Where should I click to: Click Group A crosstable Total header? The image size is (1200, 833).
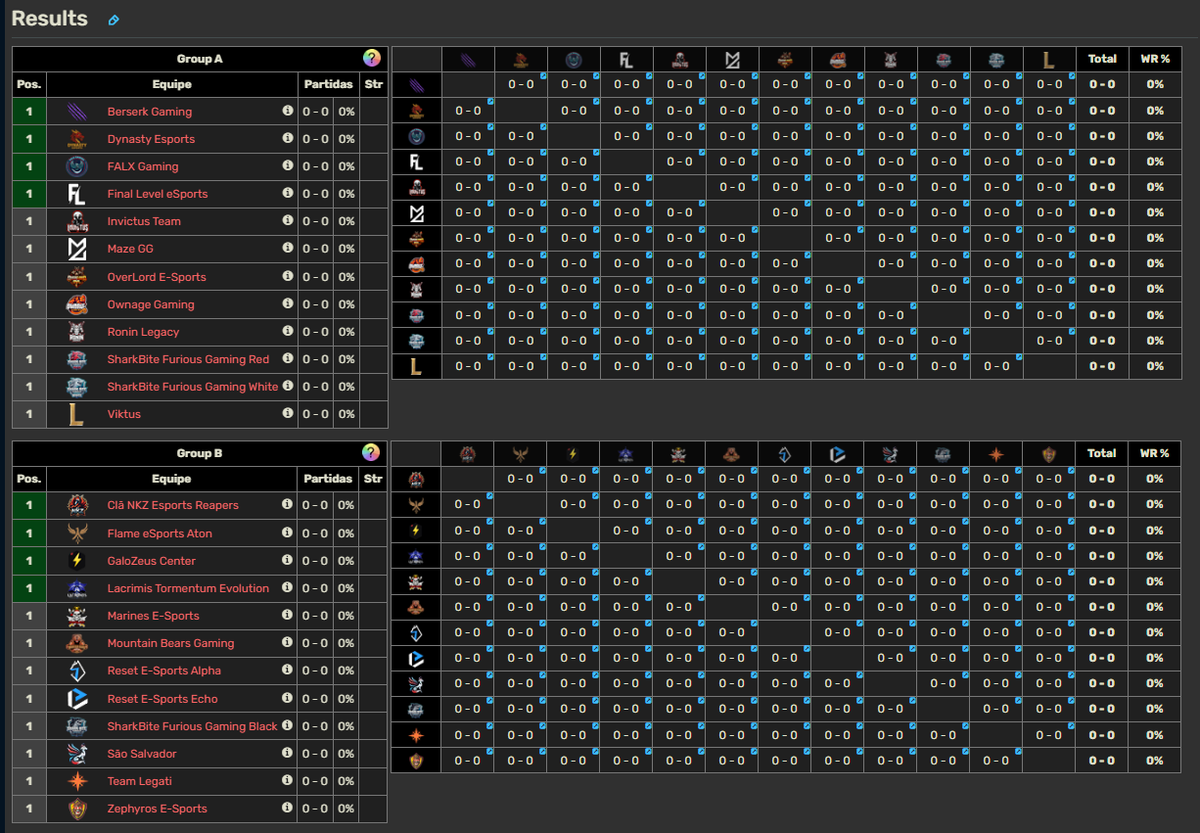(x=1102, y=59)
